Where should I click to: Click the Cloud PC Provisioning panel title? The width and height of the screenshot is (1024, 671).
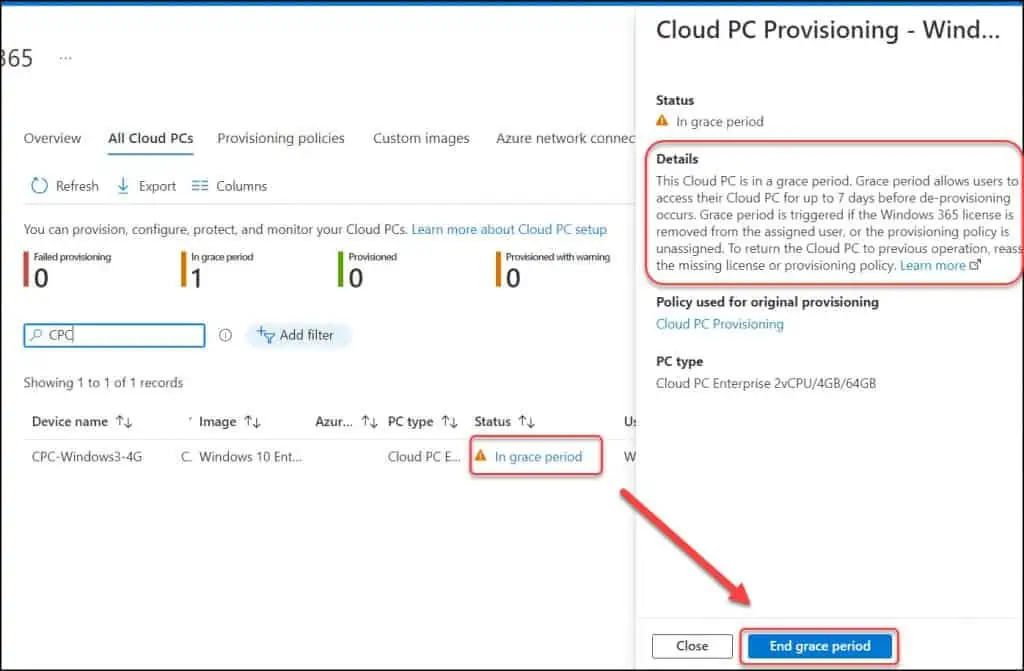coord(827,30)
